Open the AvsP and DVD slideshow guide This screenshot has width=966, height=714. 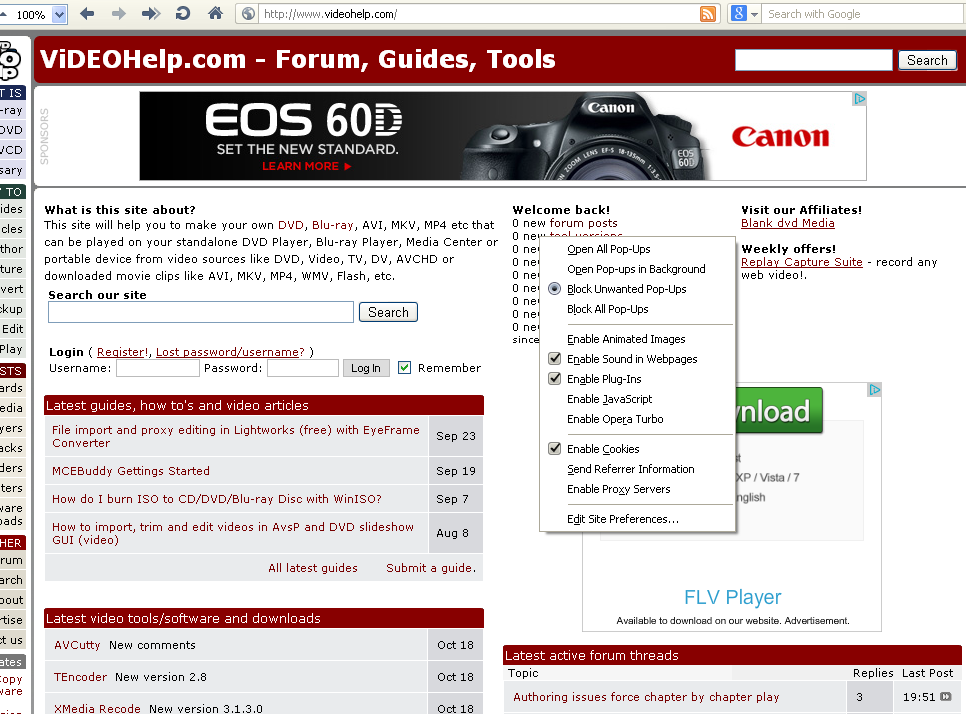233,533
